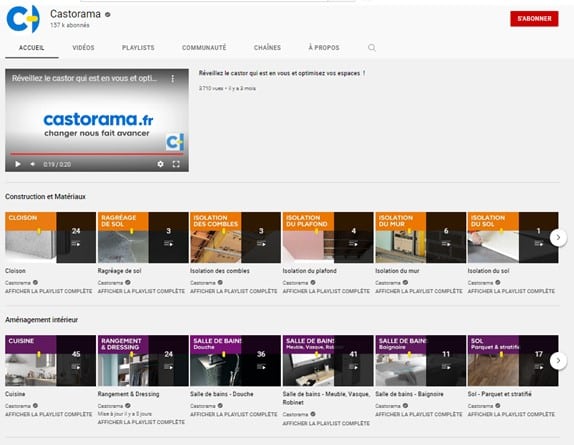Open the CHAÎNES tab
574x445 pixels.
pyautogui.click(x=267, y=48)
